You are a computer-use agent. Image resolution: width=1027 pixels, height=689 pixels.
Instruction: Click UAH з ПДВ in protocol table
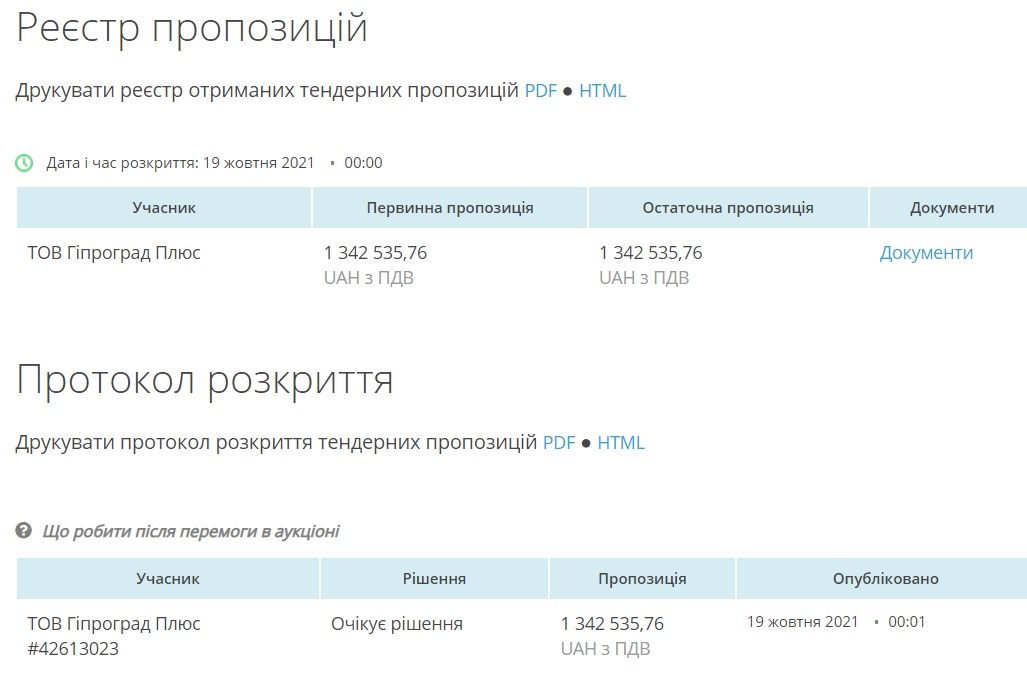605,649
